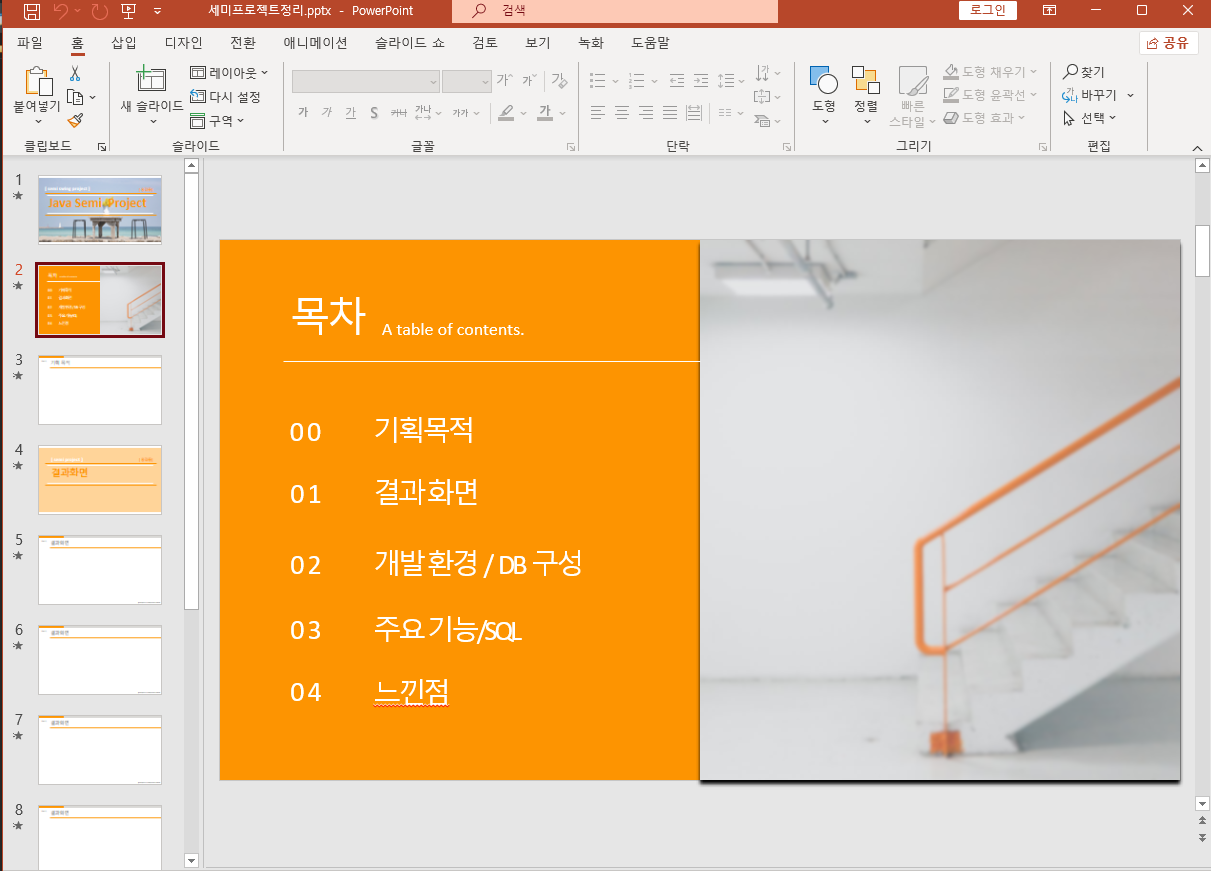Image resolution: width=1211 pixels, height=871 pixels.
Task: Click the 로그인 sign-in button
Action: click(988, 11)
